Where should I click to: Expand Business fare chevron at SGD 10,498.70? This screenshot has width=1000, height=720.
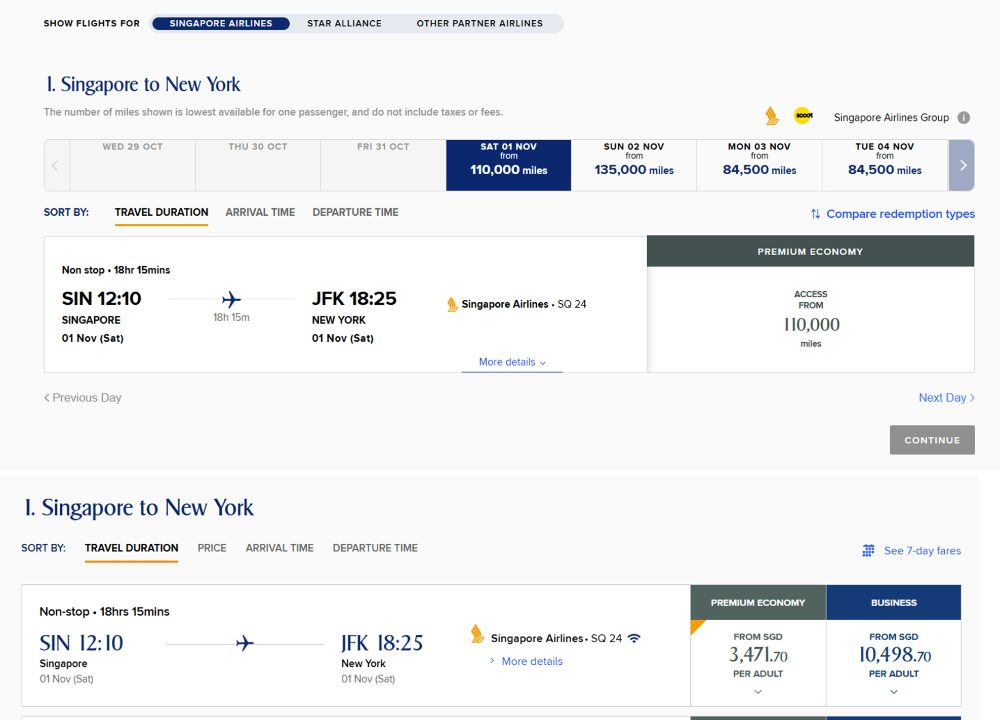893,691
